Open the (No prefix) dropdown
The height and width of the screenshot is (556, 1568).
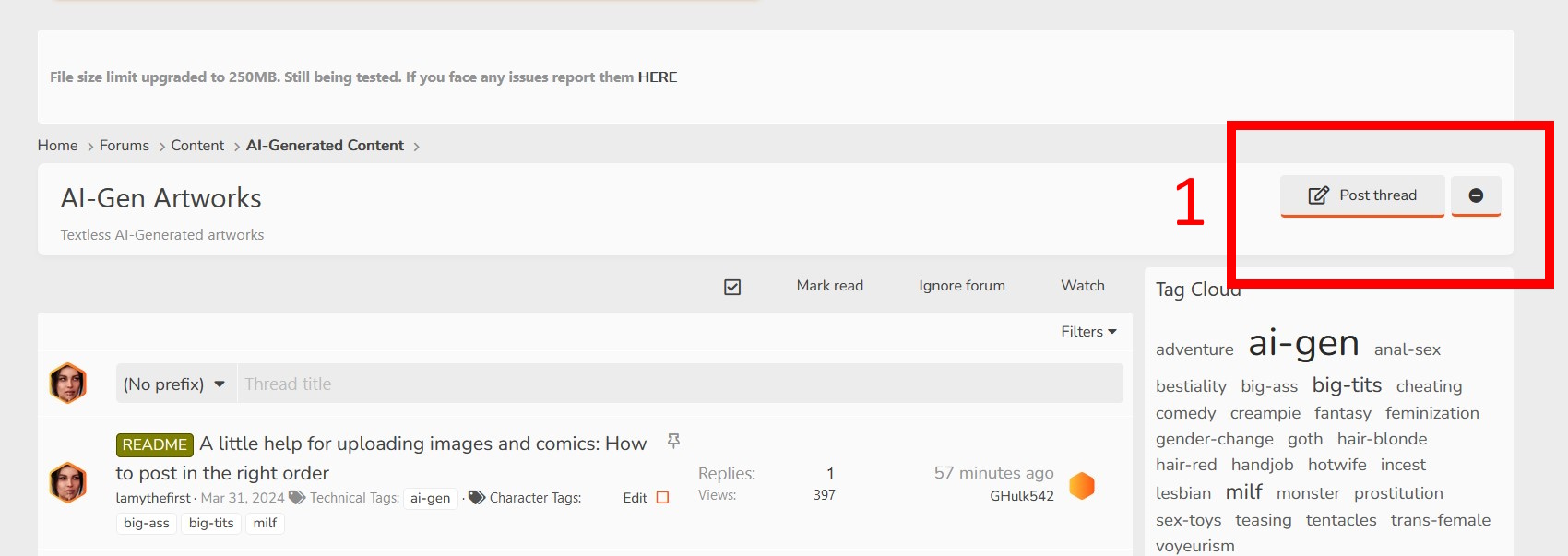pos(174,384)
